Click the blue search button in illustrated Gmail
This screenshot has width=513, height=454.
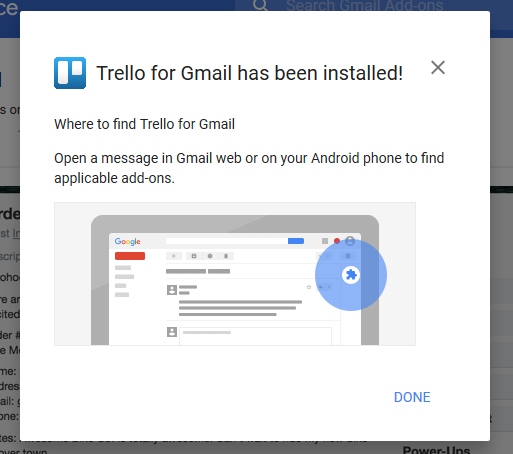pyautogui.click(x=296, y=241)
